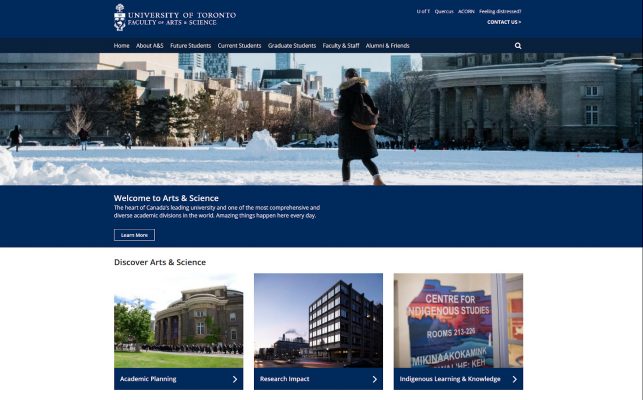Viewport: 643px width, 400px height.
Task: Open the Academic Planning building photo
Action: coord(178,321)
